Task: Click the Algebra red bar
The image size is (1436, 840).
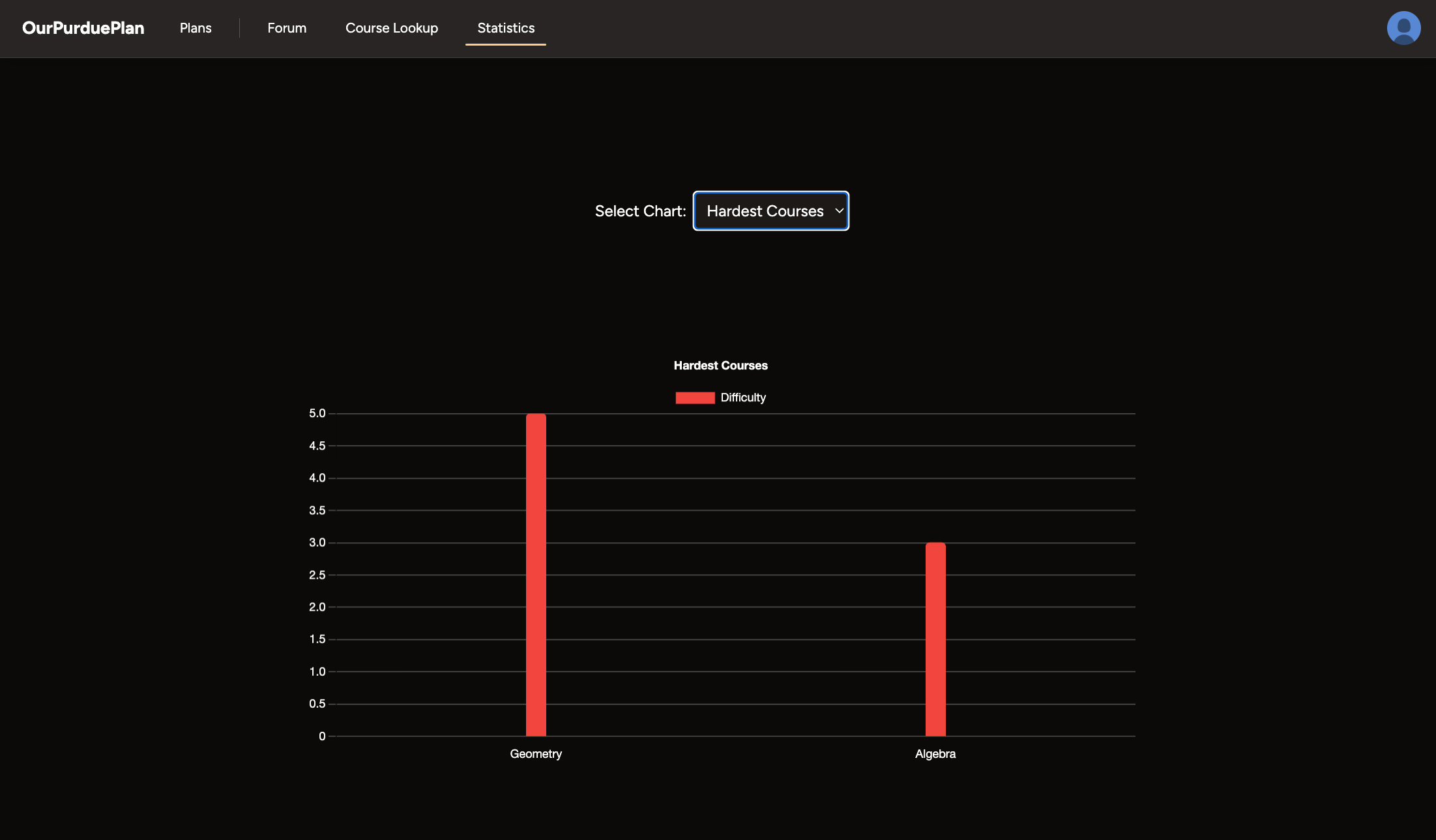Action: tap(935, 639)
